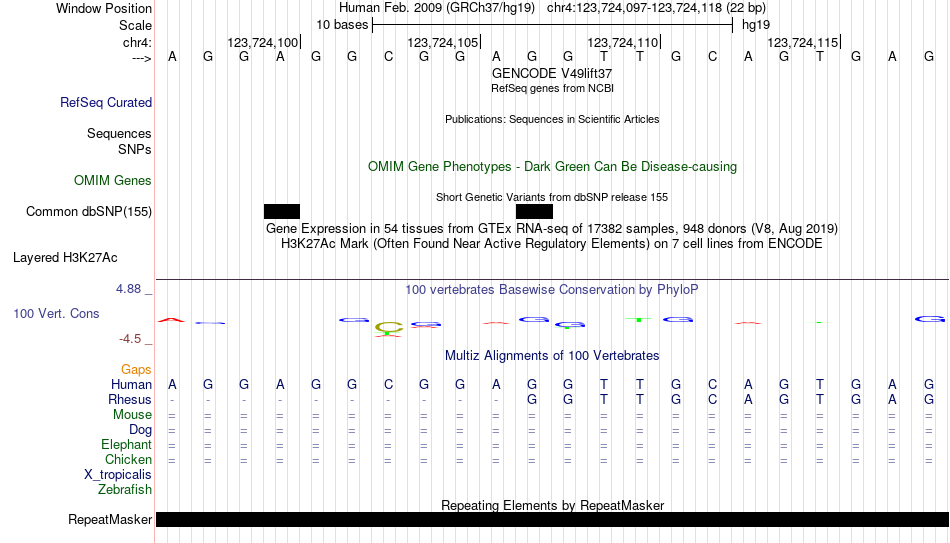Click the H3K27Ac Mark ENCODE track title

(552, 244)
